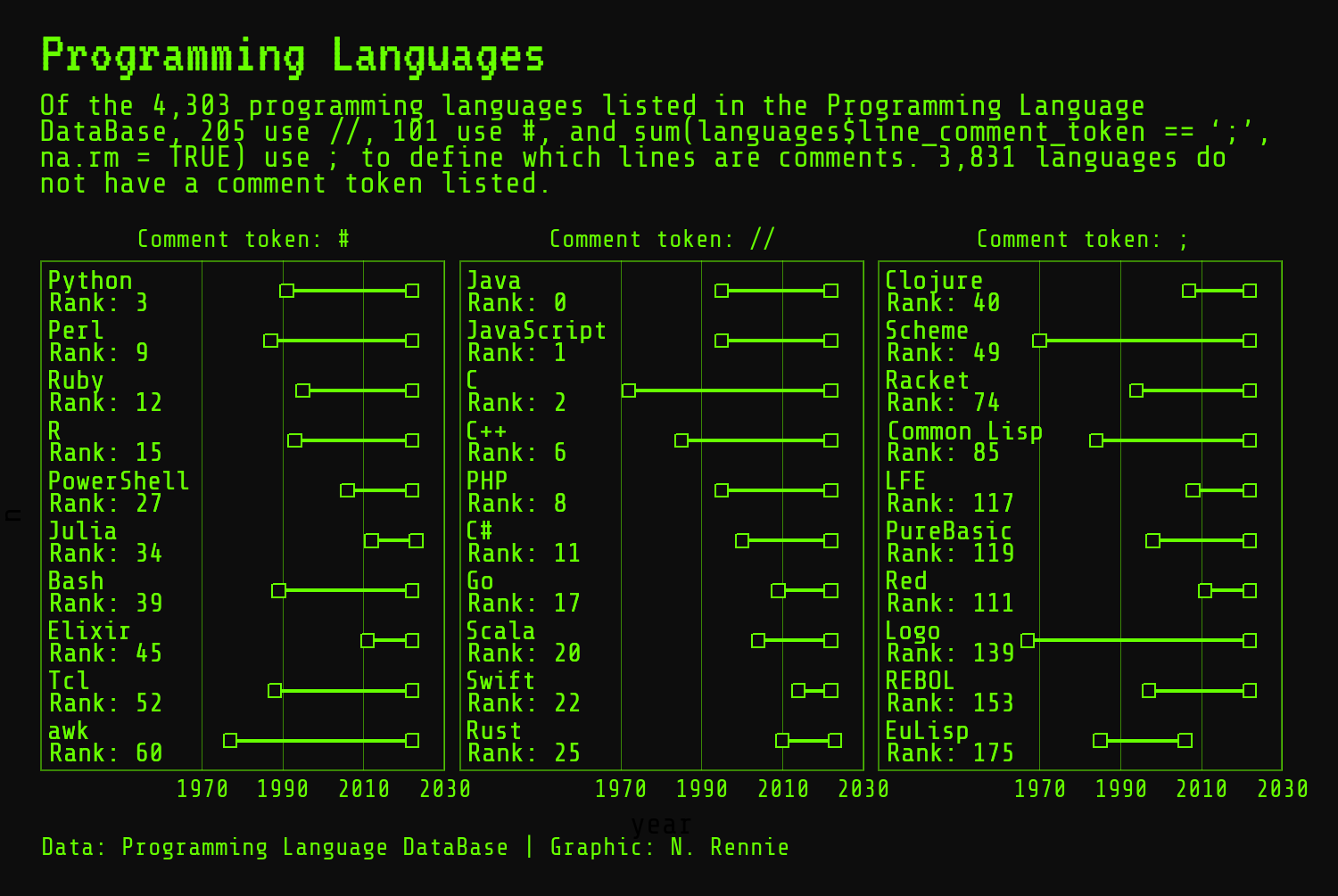Click the end-year marker on Julia's line

pos(416,541)
